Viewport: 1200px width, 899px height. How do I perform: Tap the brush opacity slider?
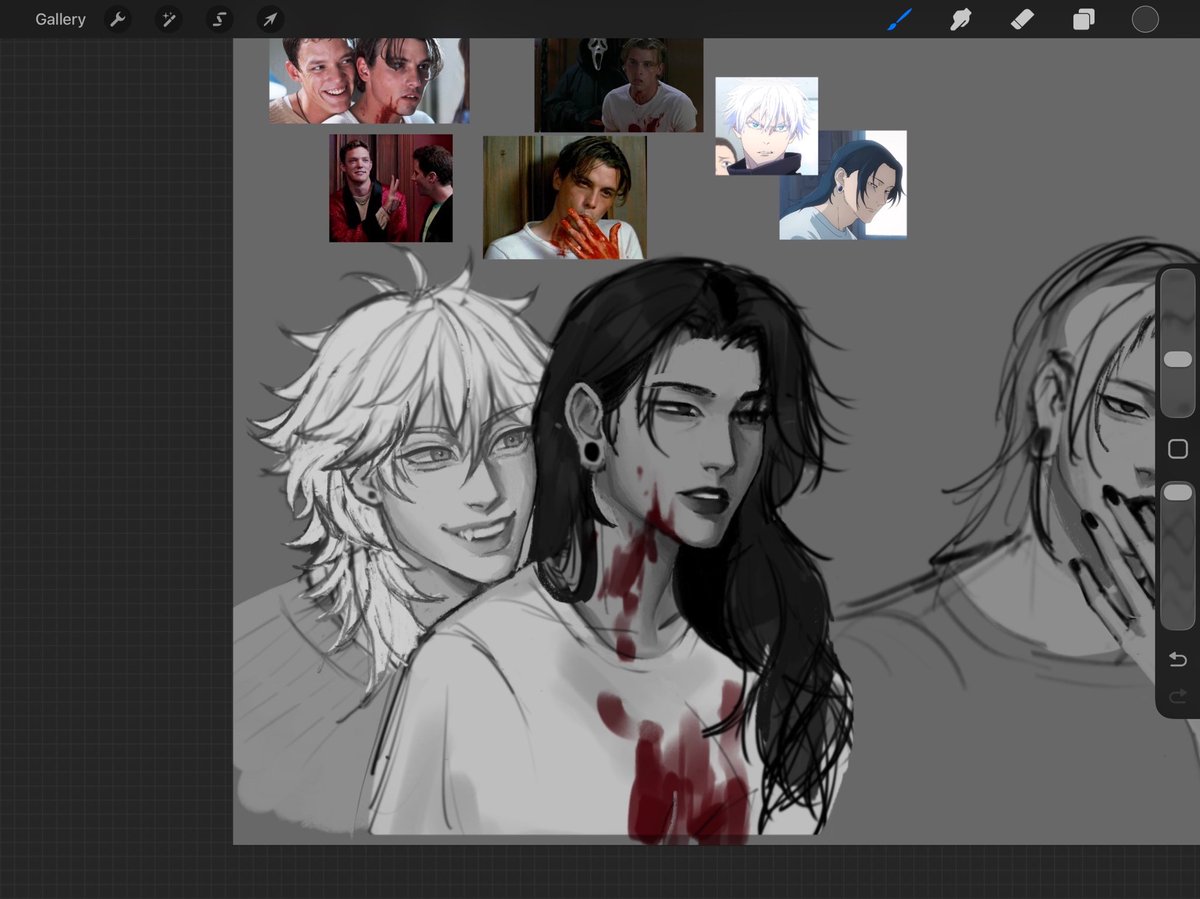(1177, 491)
